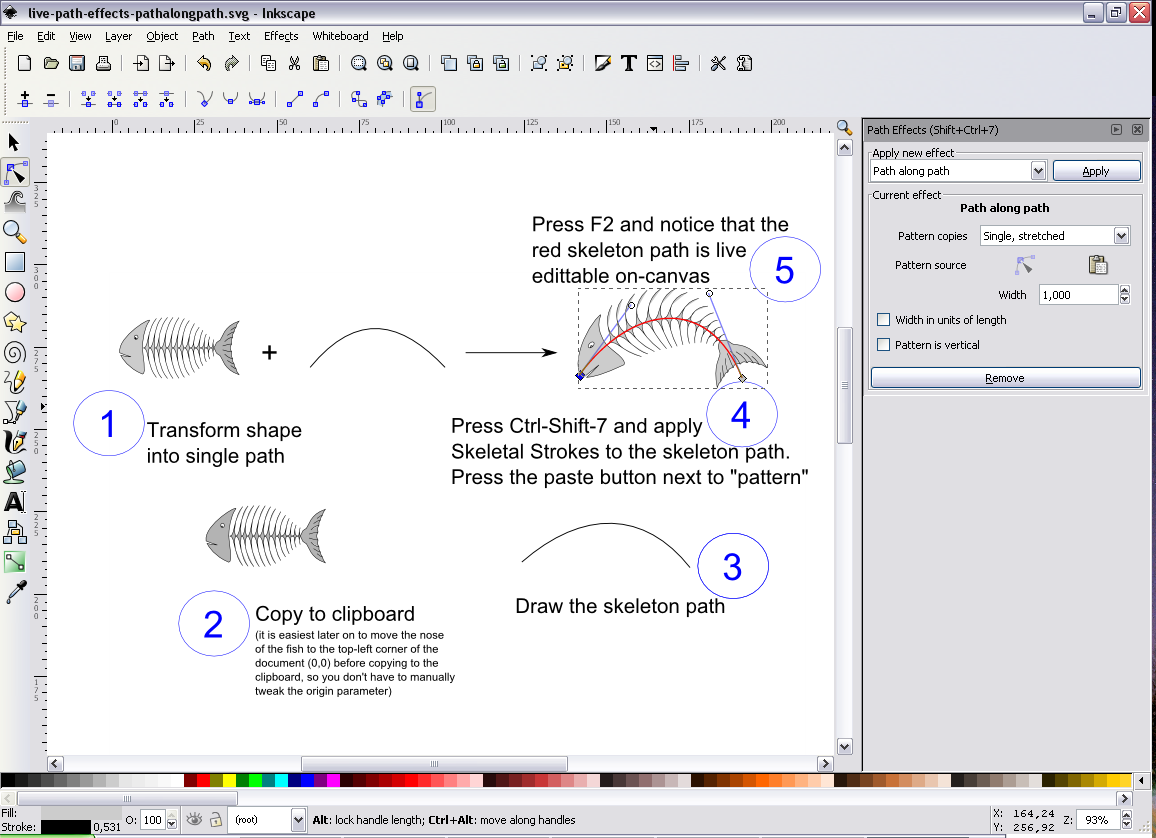Viewport: 1156px width, 838px height.
Task: Paste pattern source clipboard icon in panel
Action: pos(1098,265)
